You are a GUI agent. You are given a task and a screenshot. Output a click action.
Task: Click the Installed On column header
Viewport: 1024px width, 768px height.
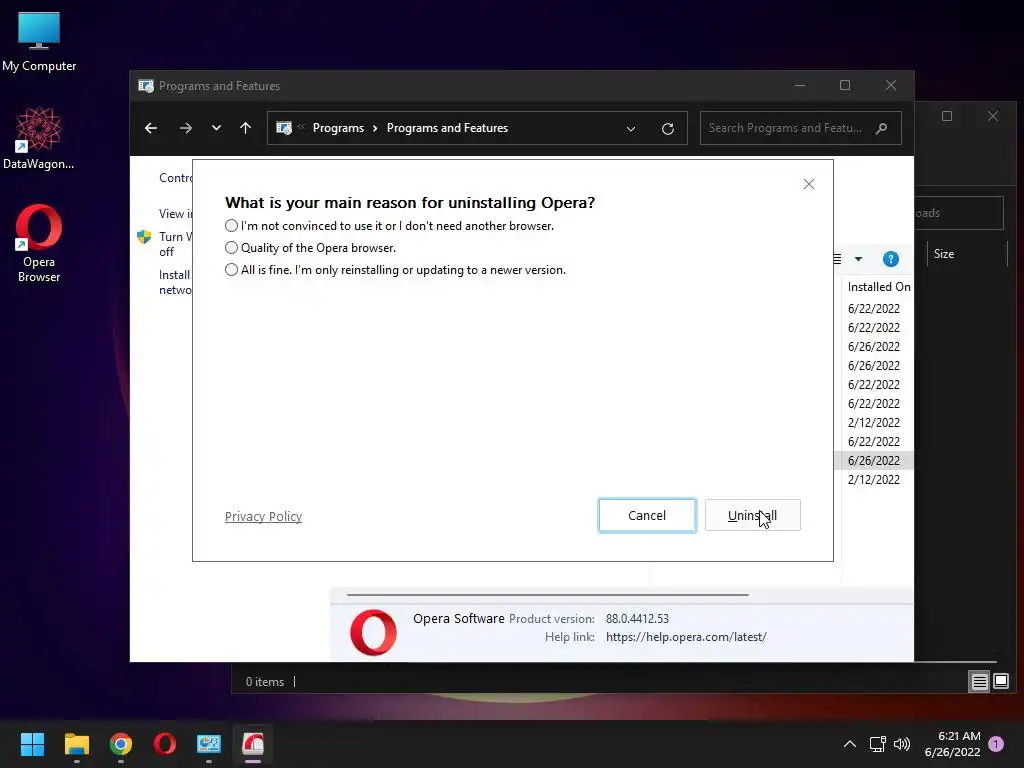[x=878, y=287]
